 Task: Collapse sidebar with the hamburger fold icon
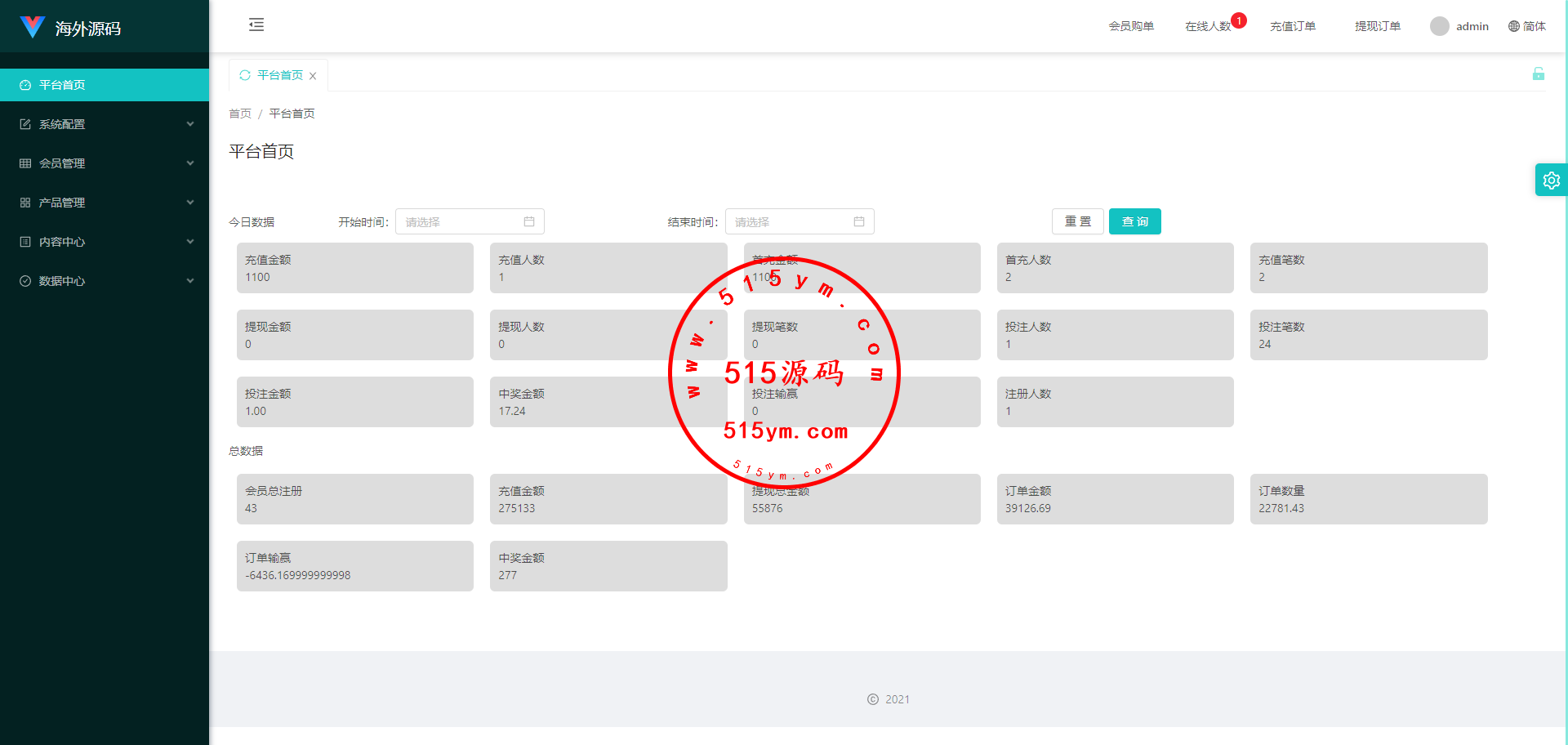coord(256,25)
